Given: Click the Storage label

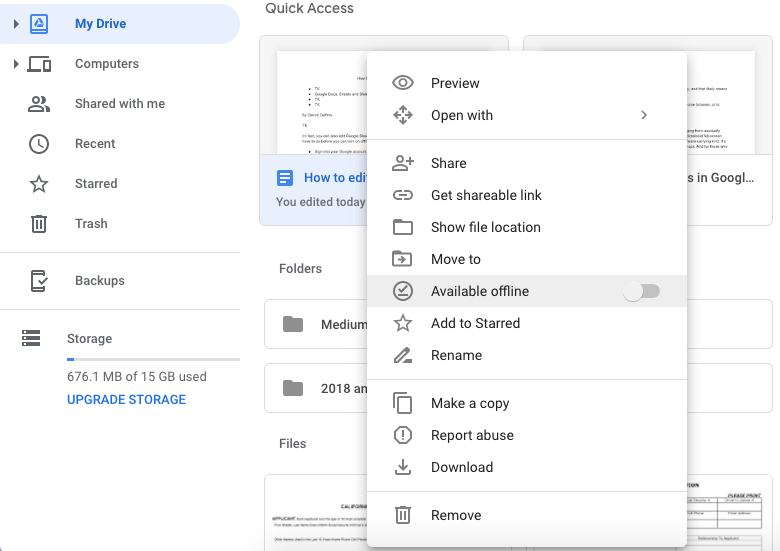Looking at the screenshot, I should (90, 338).
